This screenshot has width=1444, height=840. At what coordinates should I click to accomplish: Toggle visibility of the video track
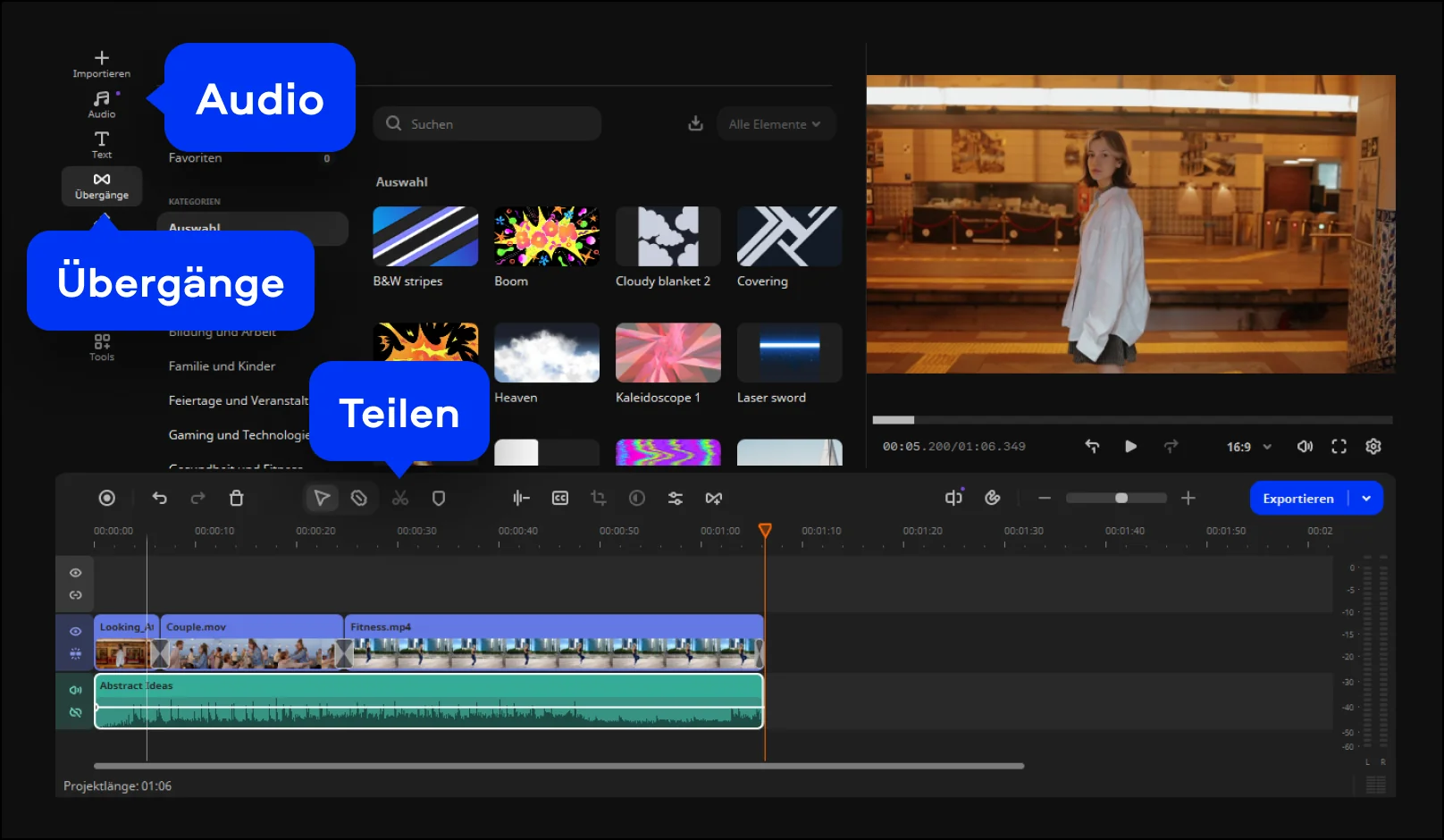click(76, 631)
